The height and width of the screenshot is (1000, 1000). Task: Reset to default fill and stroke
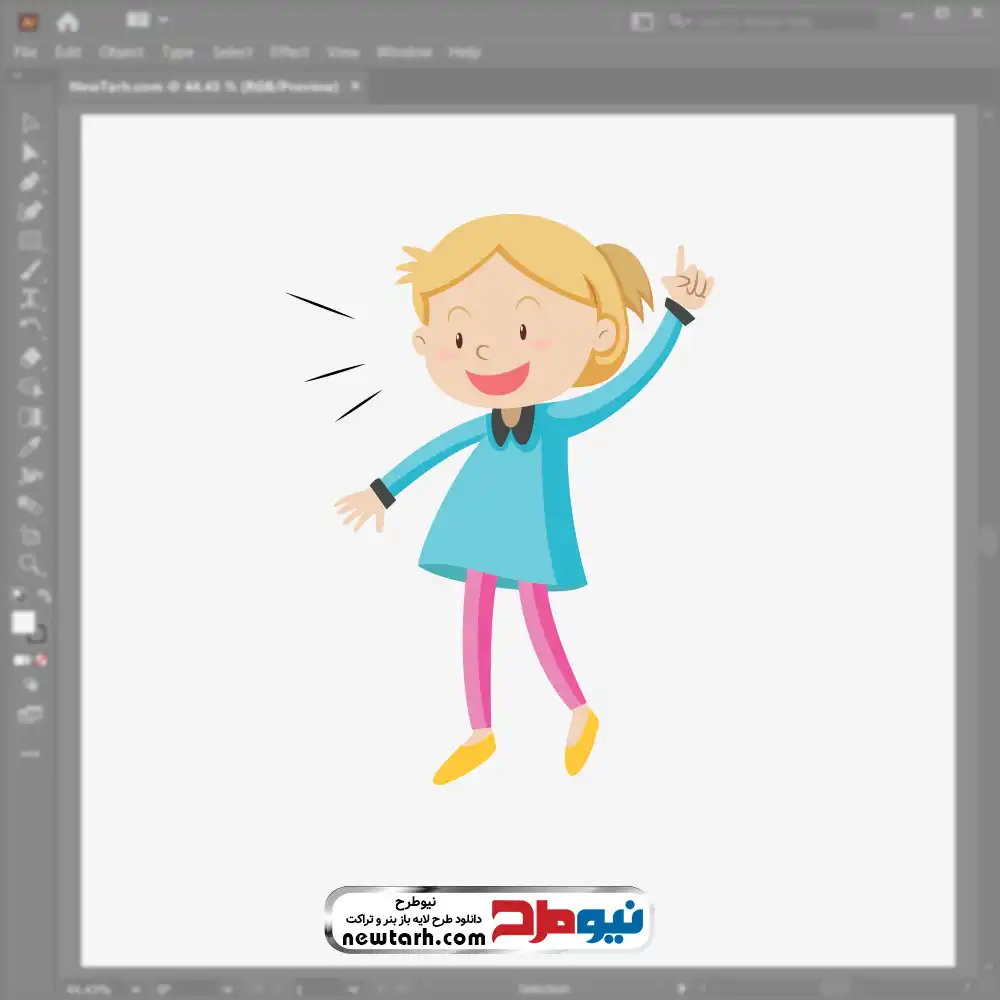click(17, 596)
